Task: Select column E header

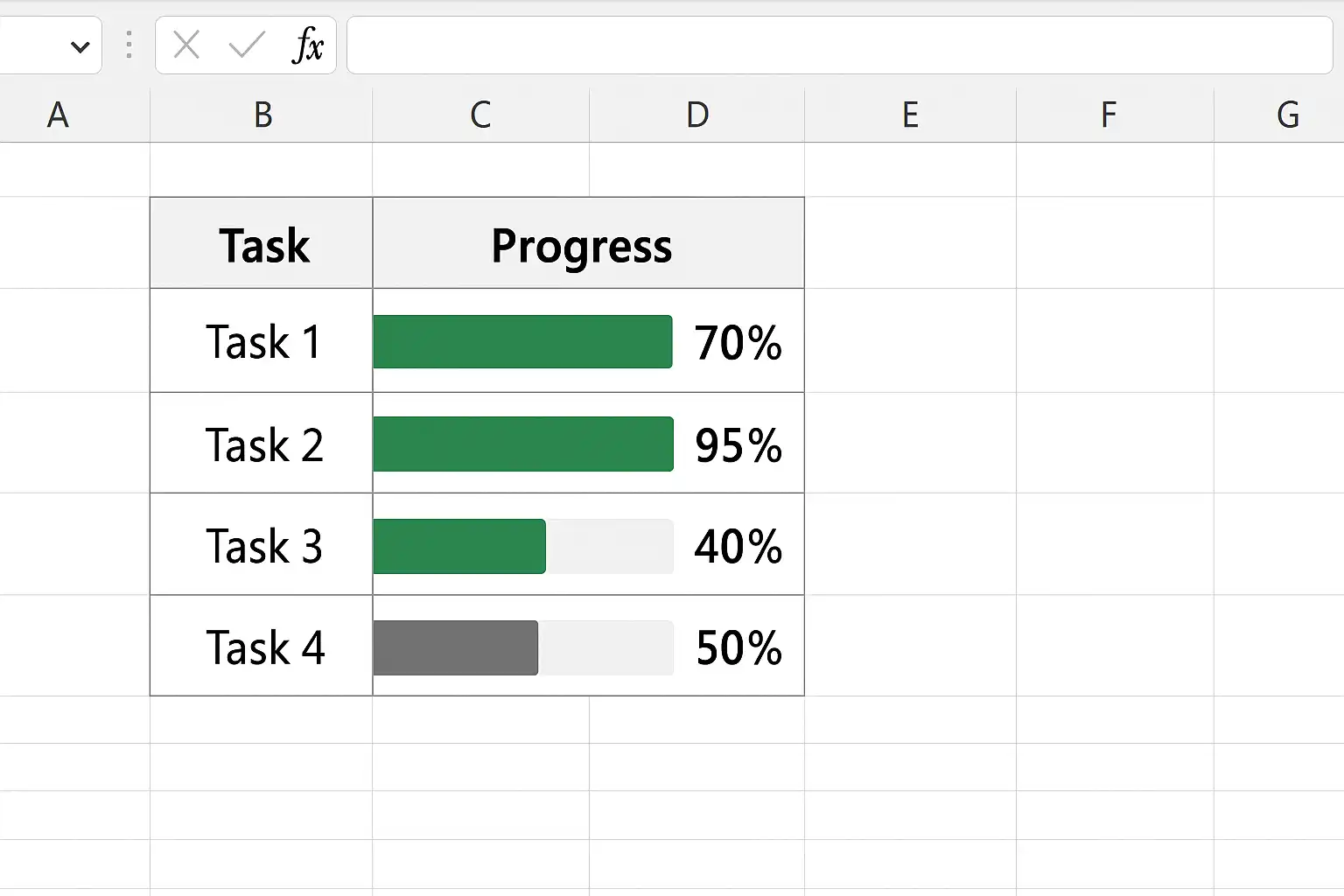Action: pos(910,115)
